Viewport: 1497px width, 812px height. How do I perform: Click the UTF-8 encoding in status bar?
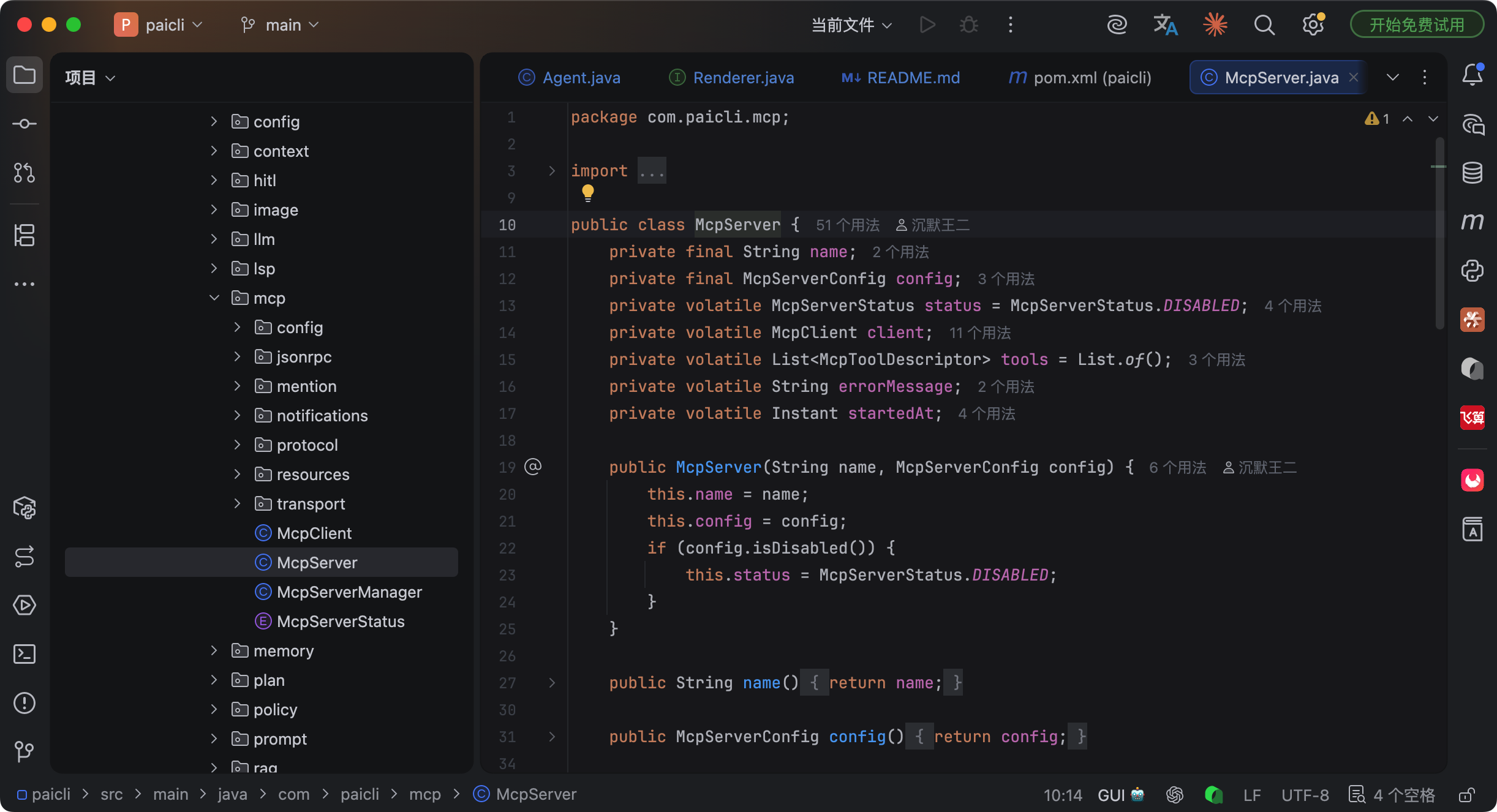1305,795
